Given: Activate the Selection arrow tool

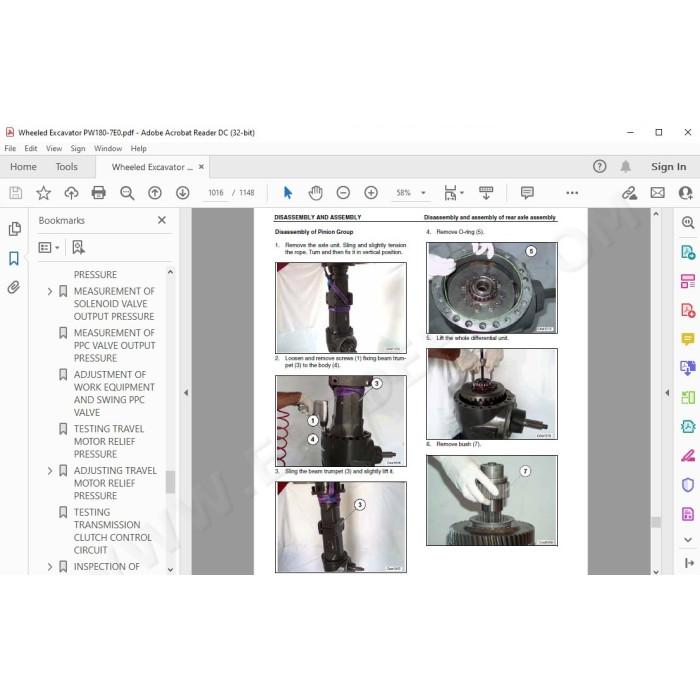Looking at the screenshot, I should pyautogui.click(x=288, y=193).
